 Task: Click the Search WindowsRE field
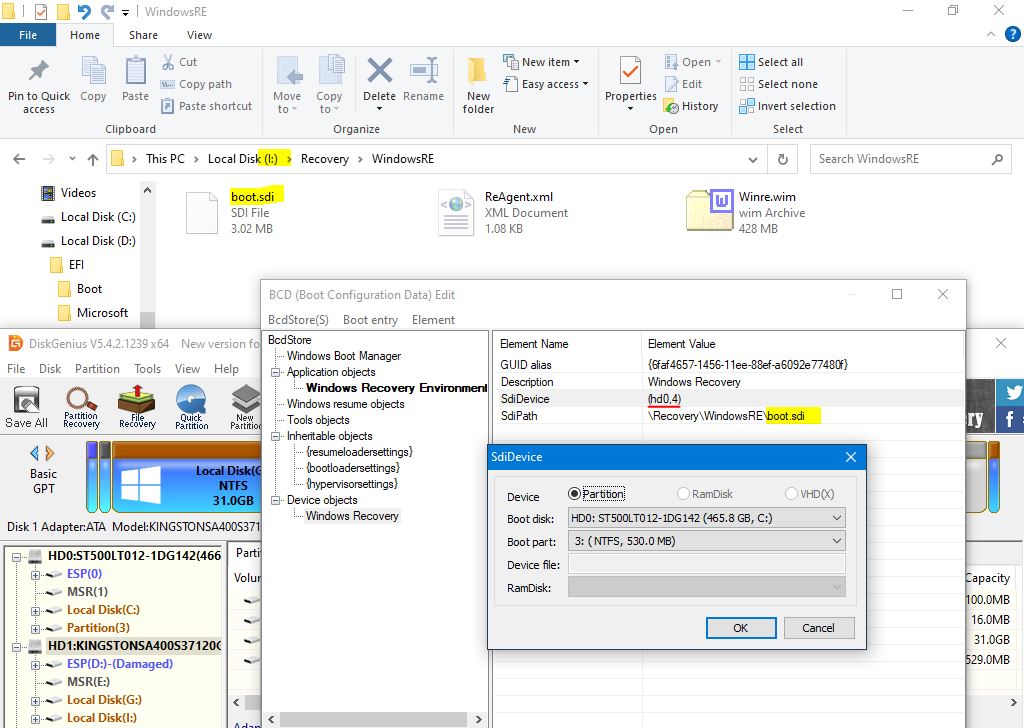point(900,159)
